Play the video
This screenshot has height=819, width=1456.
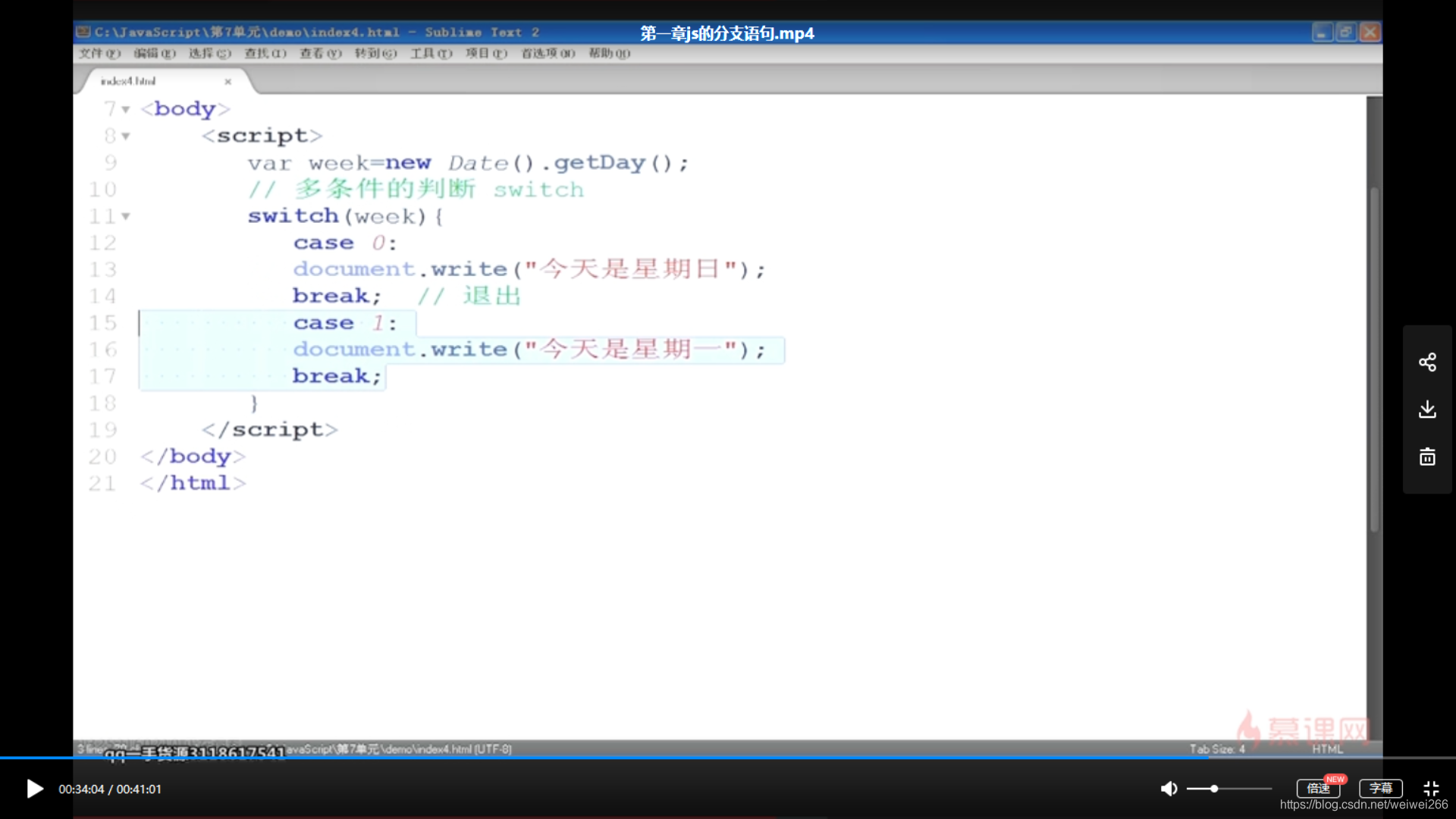(x=35, y=789)
